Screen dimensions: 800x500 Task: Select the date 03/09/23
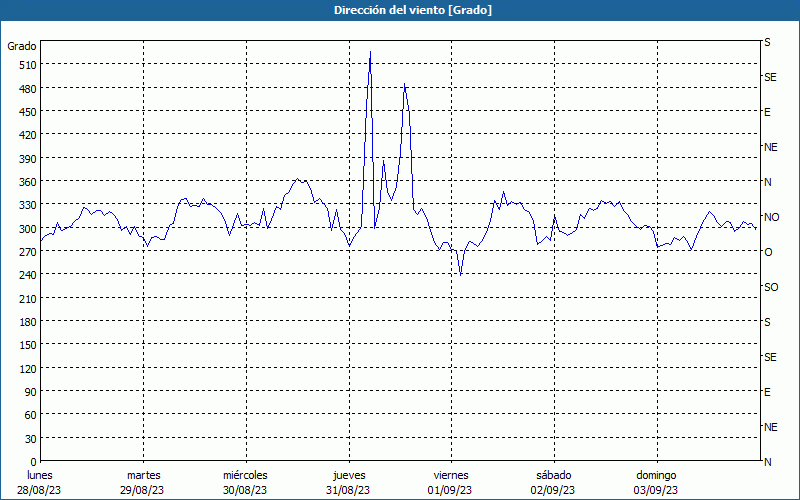[x=656, y=490]
